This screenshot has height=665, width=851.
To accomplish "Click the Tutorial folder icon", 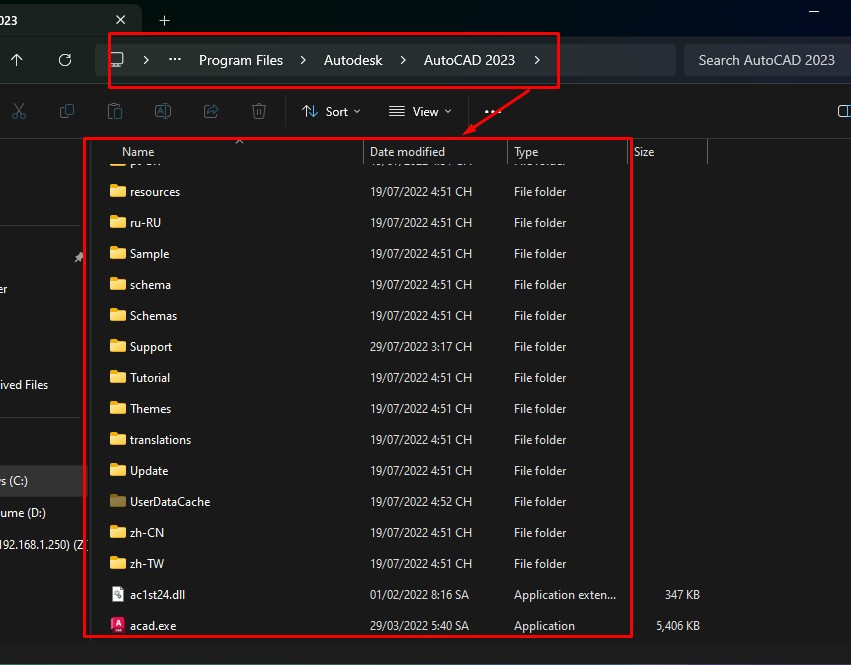I will pos(118,377).
